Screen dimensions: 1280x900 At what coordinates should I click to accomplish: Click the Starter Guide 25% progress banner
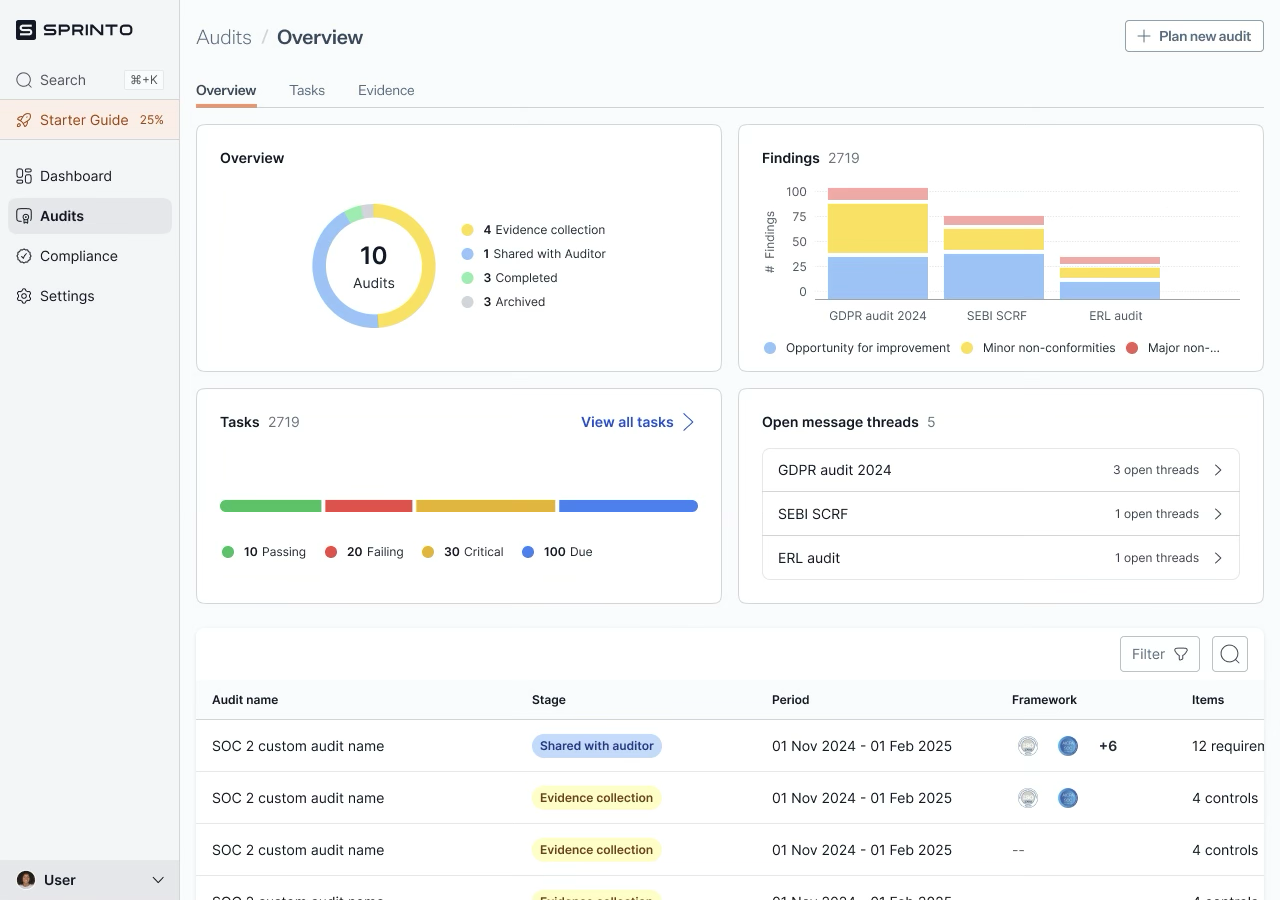pos(90,120)
